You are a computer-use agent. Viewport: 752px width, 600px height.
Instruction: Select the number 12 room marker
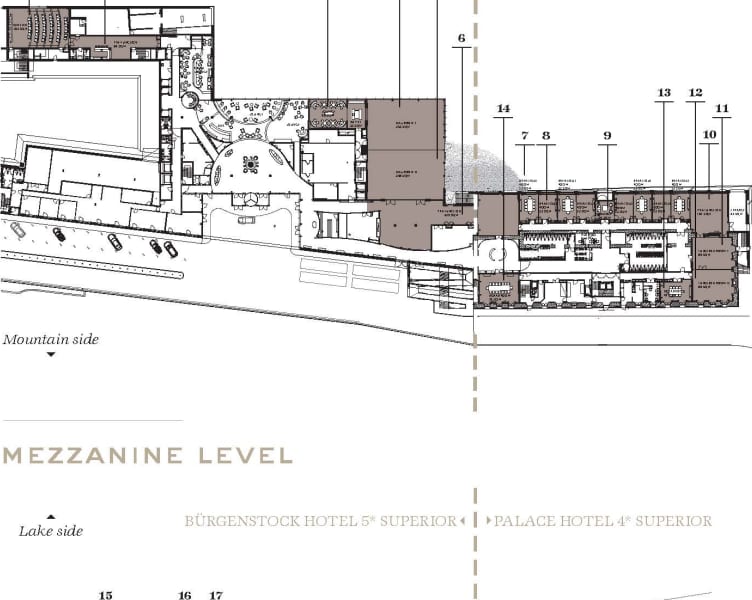pyautogui.click(x=695, y=93)
